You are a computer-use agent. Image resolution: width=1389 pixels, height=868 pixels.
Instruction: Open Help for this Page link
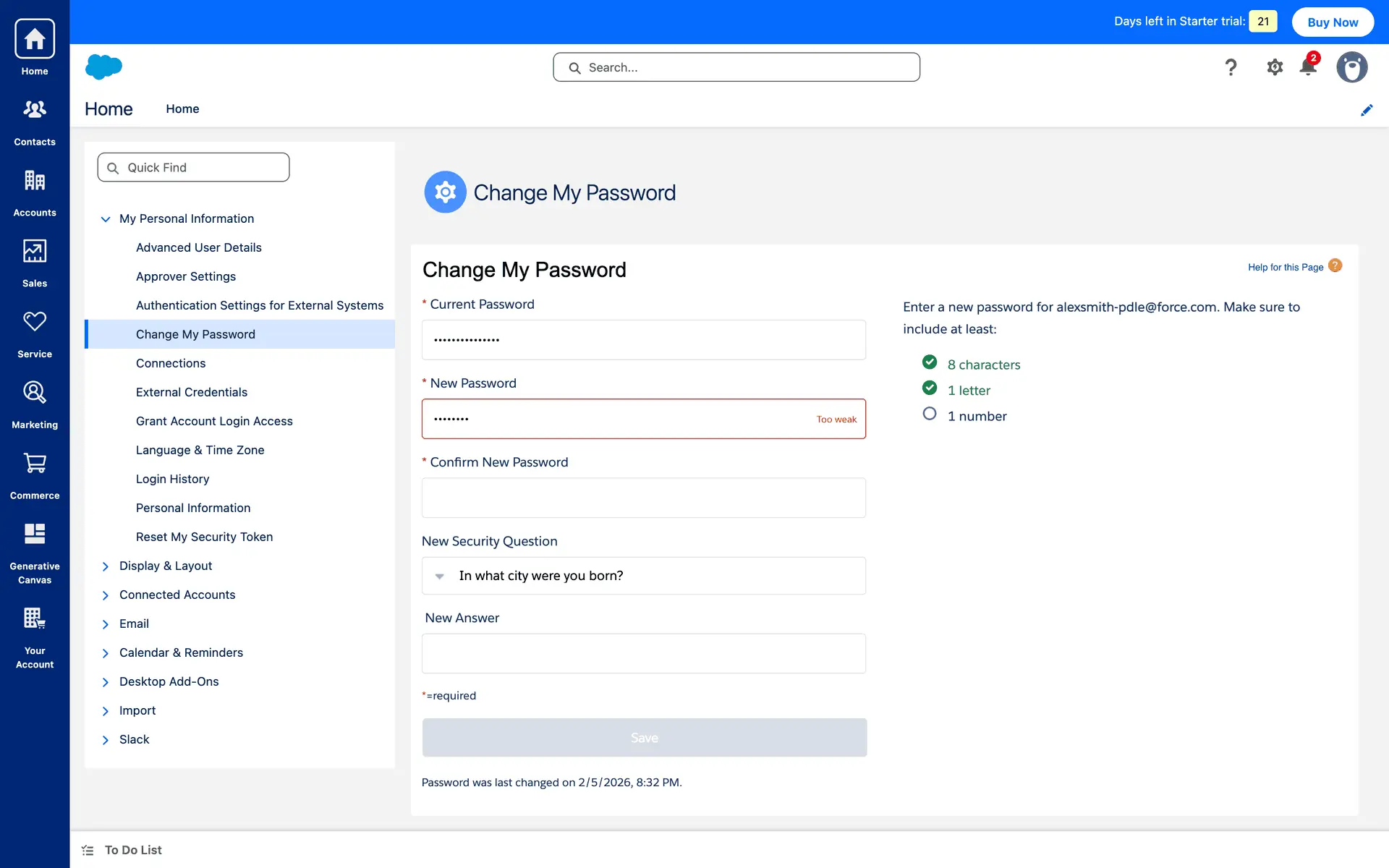1286,267
